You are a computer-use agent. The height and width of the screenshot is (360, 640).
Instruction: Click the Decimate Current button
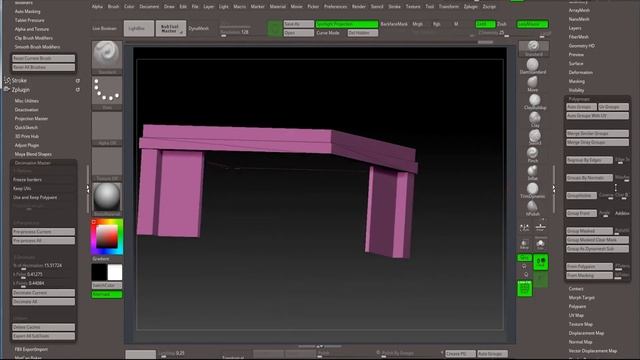44,293
